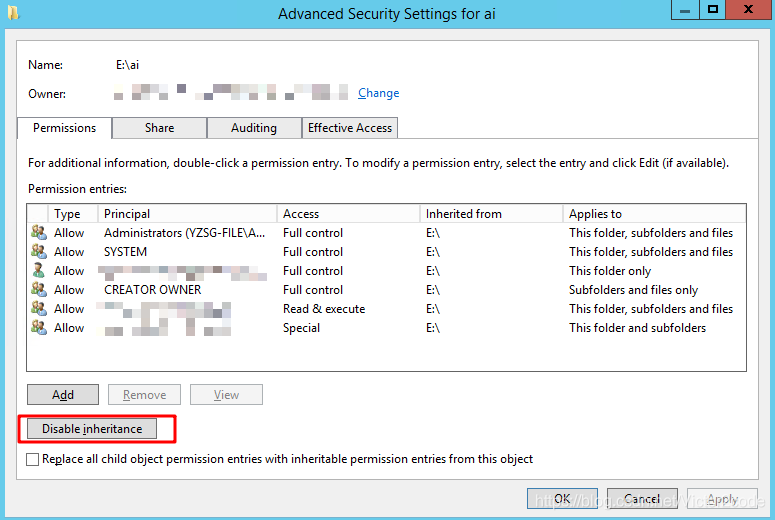This screenshot has width=775, height=520.
Task: Select the Administrators group icon entry
Action: tap(39, 232)
